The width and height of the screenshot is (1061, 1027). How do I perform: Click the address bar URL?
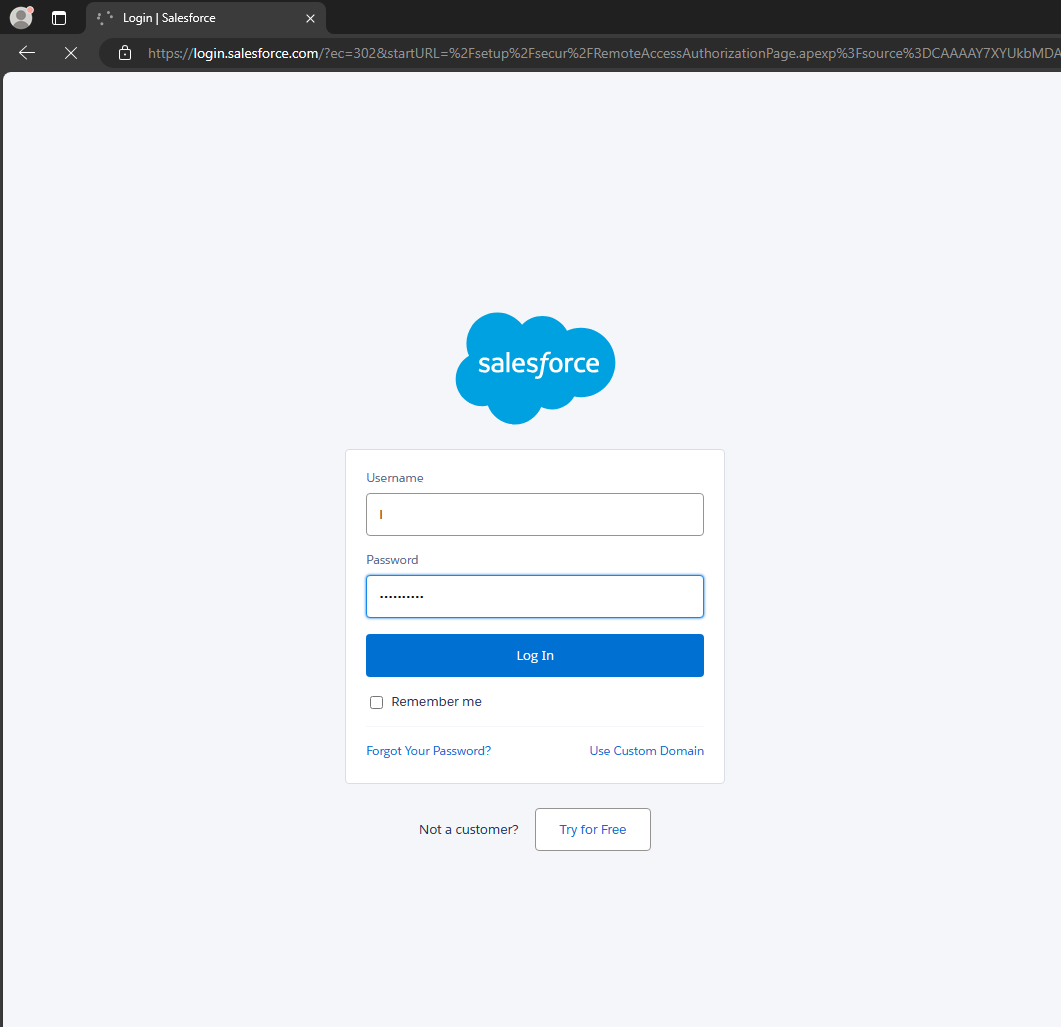tap(604, 53)
